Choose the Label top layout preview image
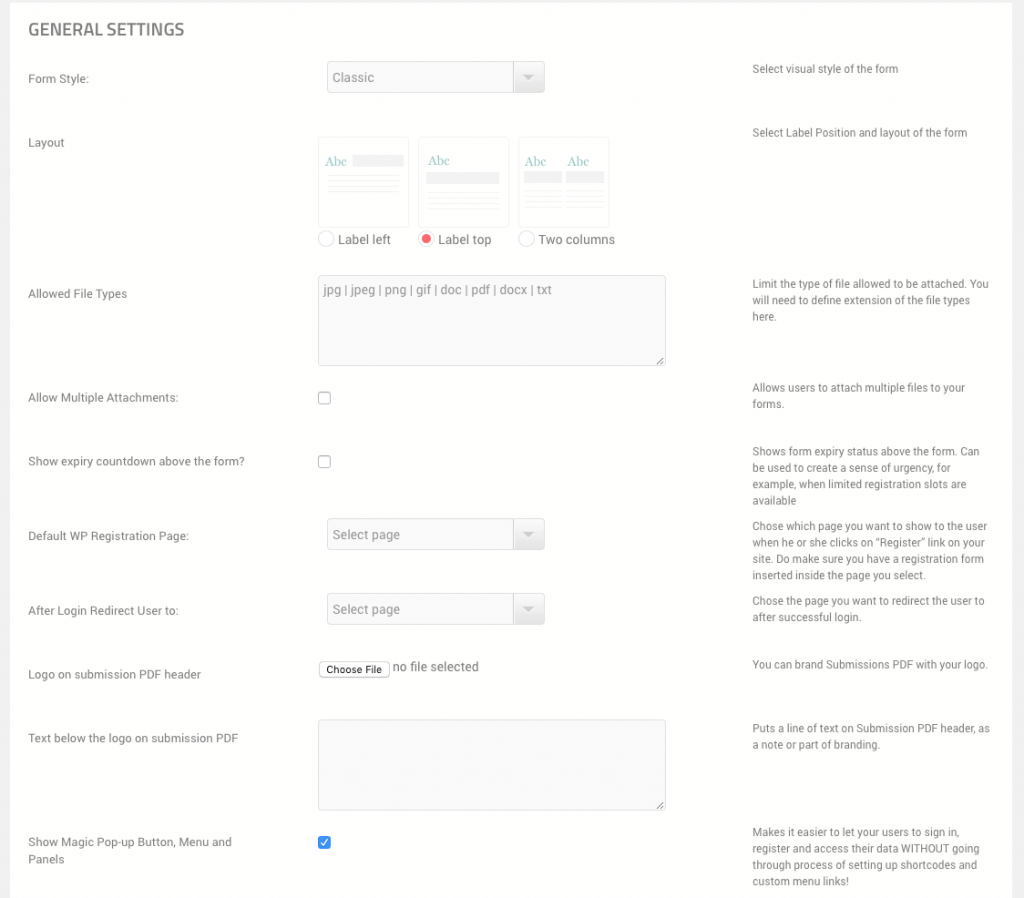This screenshot has height=898, width=1024. coord(463,182)
